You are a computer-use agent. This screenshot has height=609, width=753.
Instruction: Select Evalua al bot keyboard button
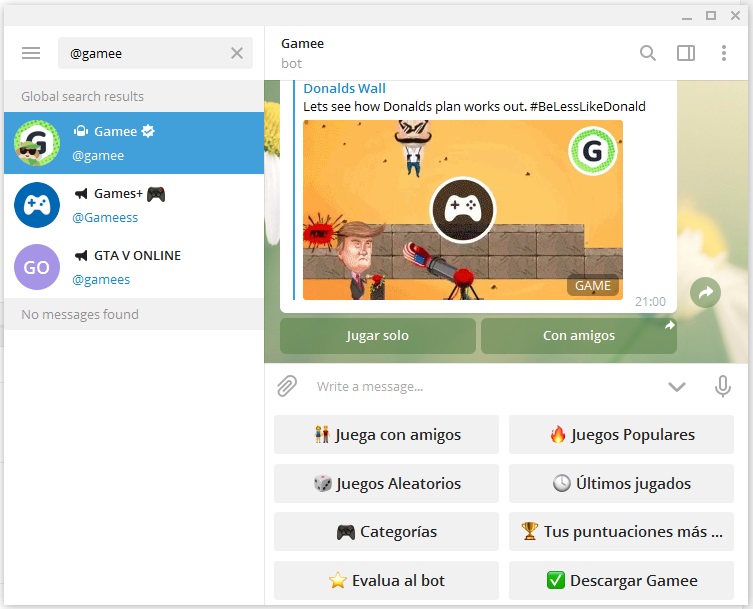point(387,581)
